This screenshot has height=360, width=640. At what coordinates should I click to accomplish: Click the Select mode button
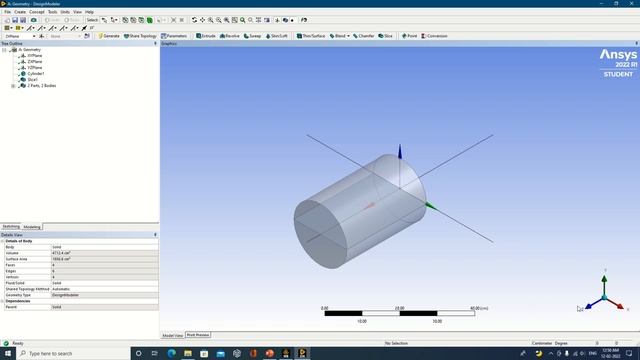92,20
